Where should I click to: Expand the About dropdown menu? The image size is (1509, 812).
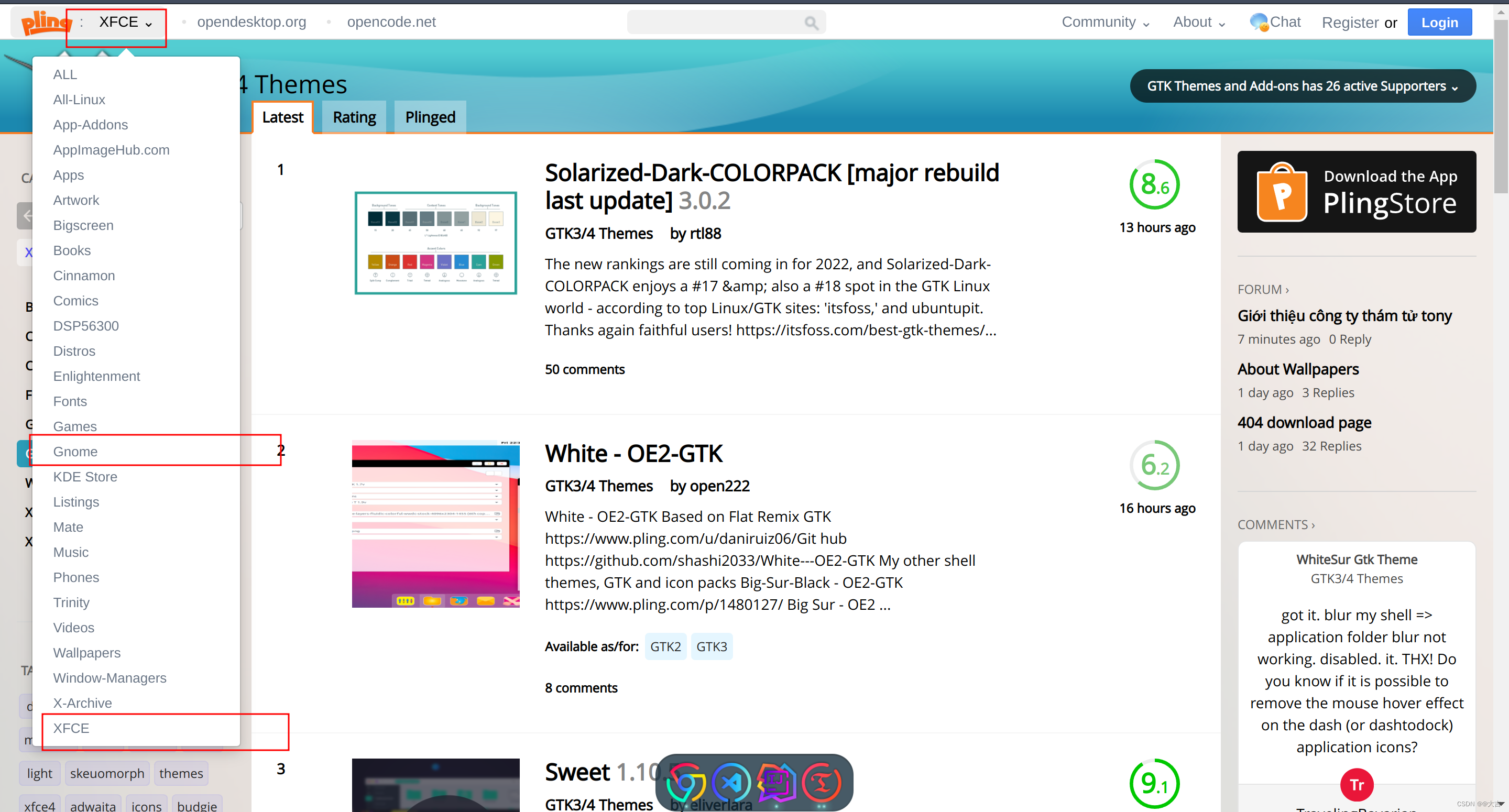click(x=1197, y=22)
